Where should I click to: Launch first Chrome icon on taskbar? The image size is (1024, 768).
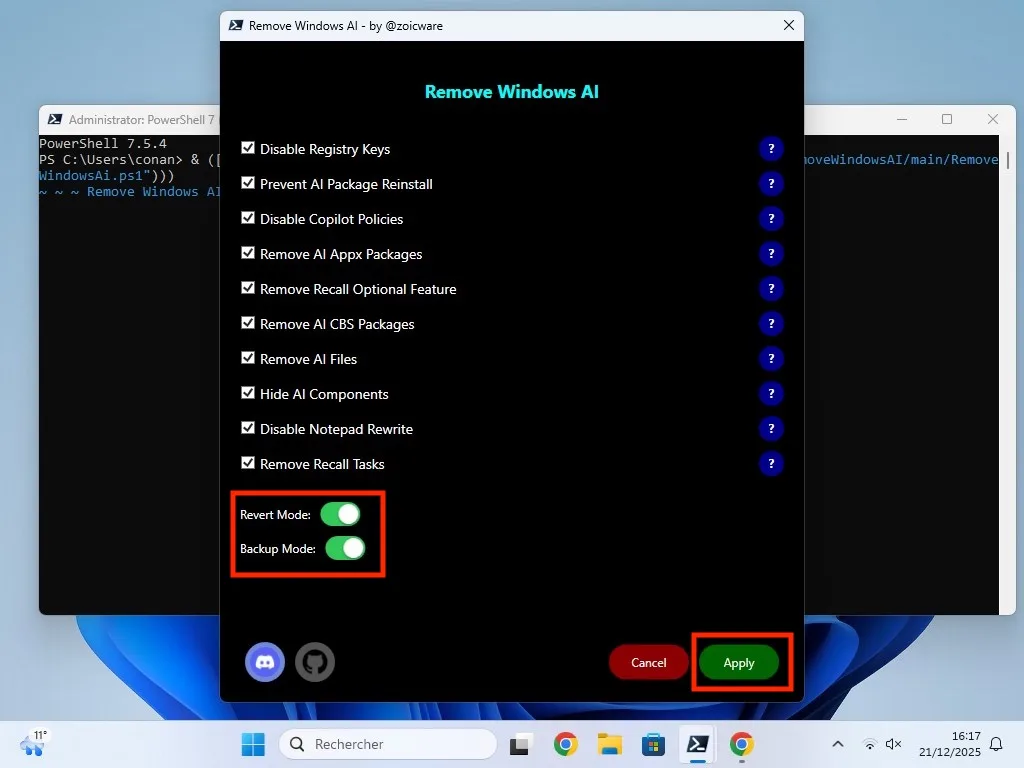(566, 744)
